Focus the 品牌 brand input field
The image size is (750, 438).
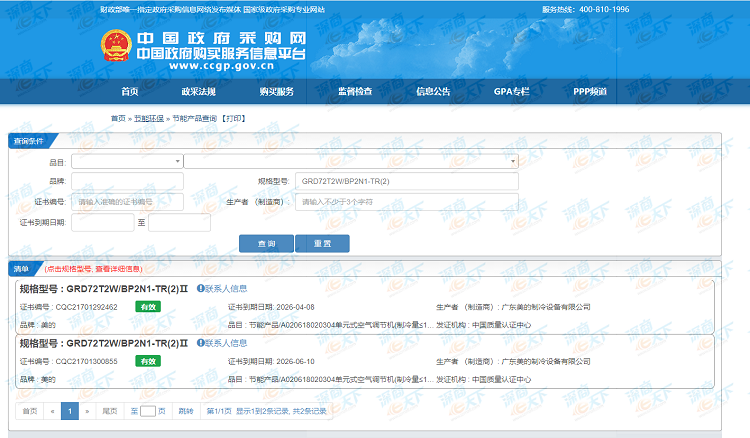tap(127, 181)
